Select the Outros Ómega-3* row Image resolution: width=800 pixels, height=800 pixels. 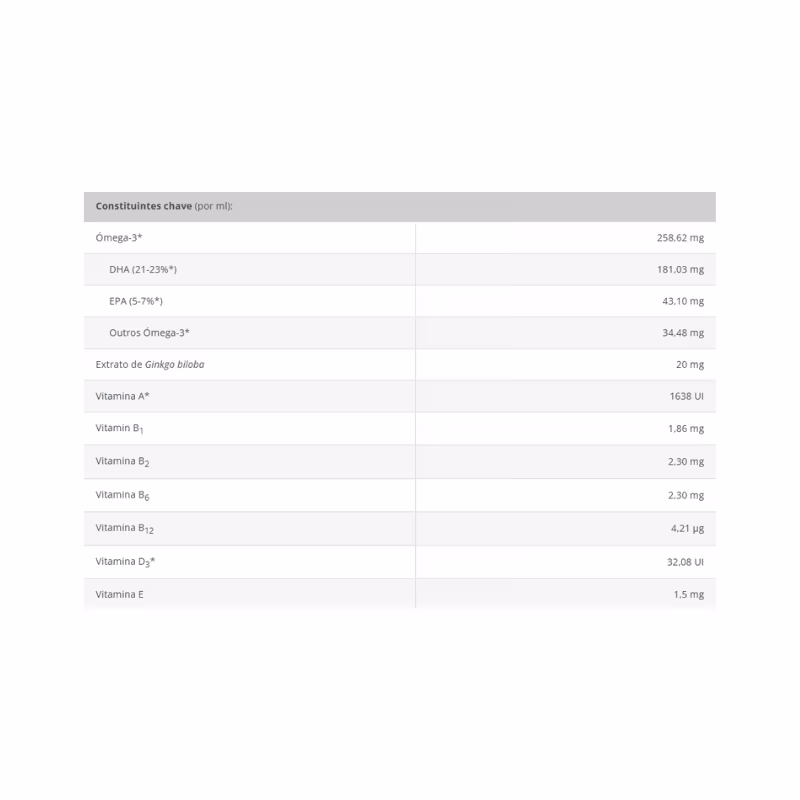(x=399, y=333)
